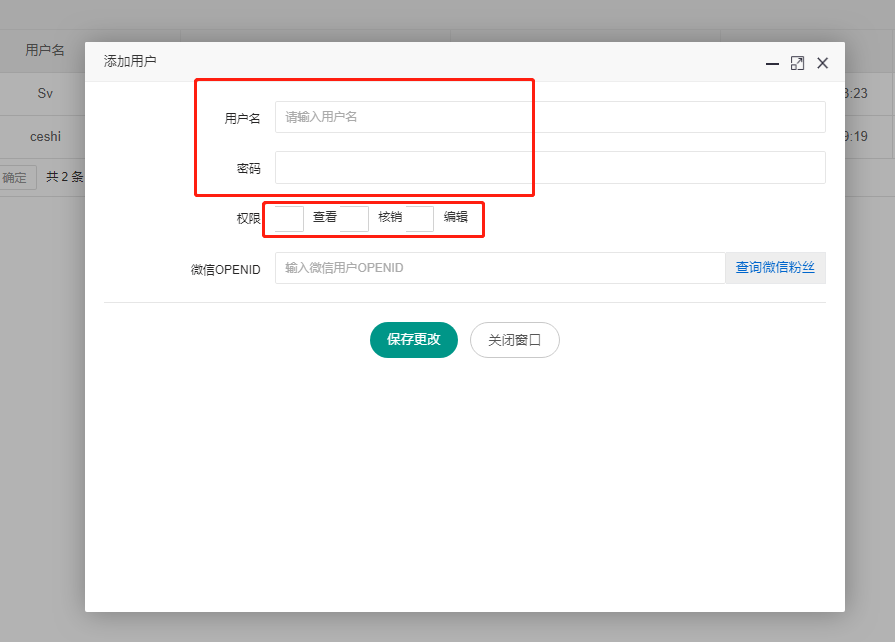Click the 关闭窗口 button
The width and height of the screenshot is (895, 642).
pyautogui.click(x=514, y=340)
